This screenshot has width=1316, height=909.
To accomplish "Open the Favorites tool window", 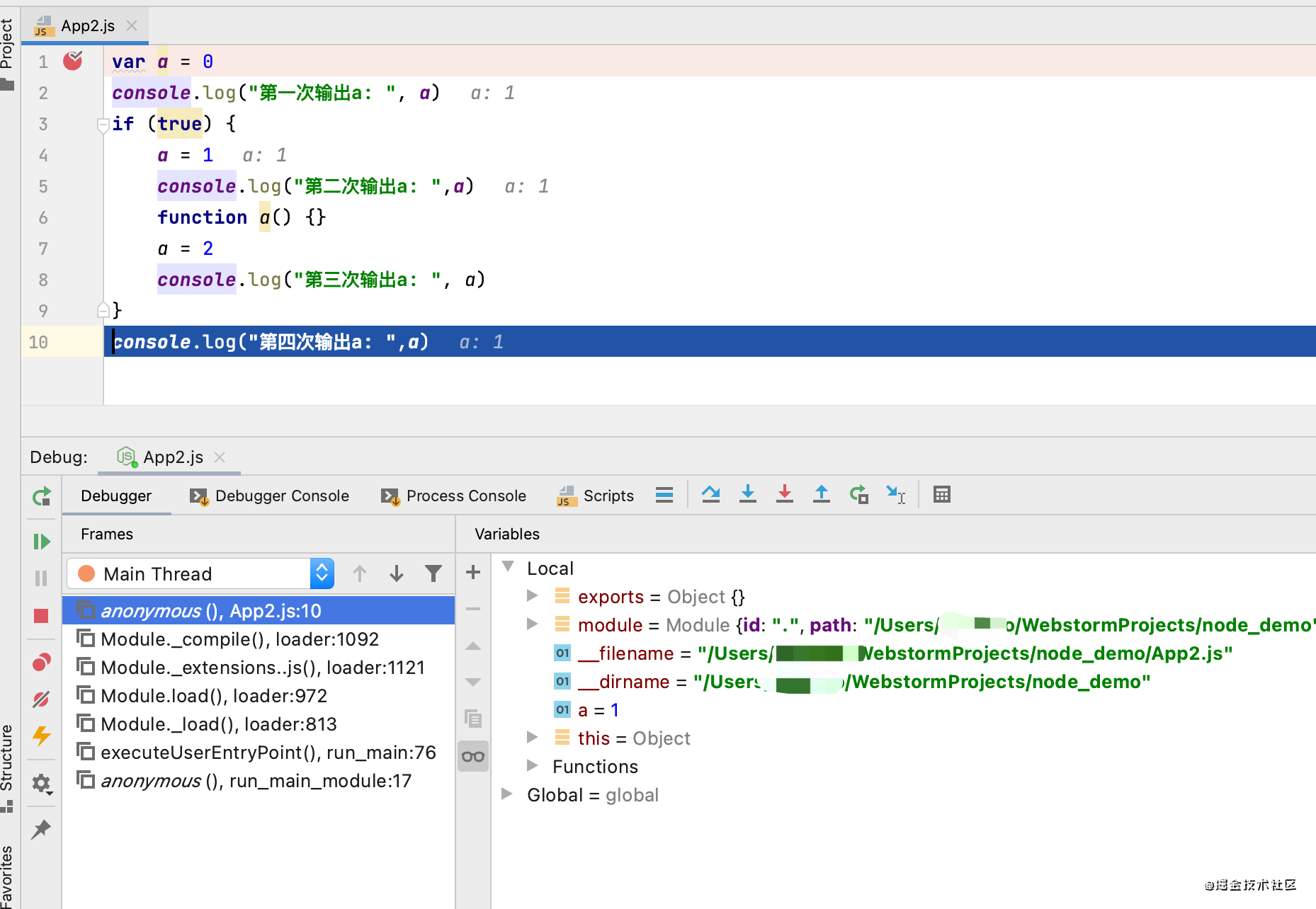I will click(7, 878).
